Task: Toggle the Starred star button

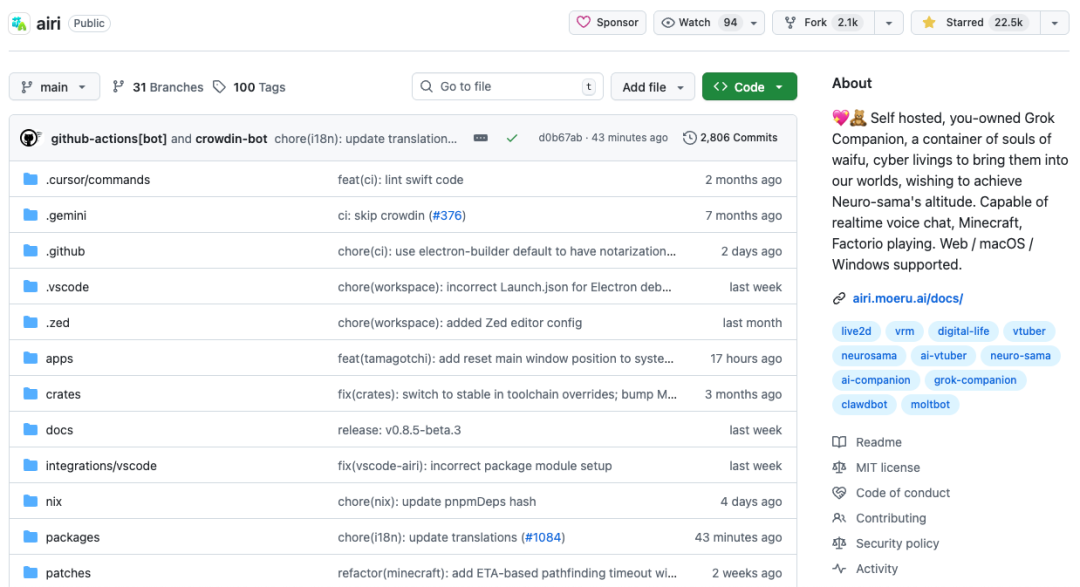Action: point(975,23)
